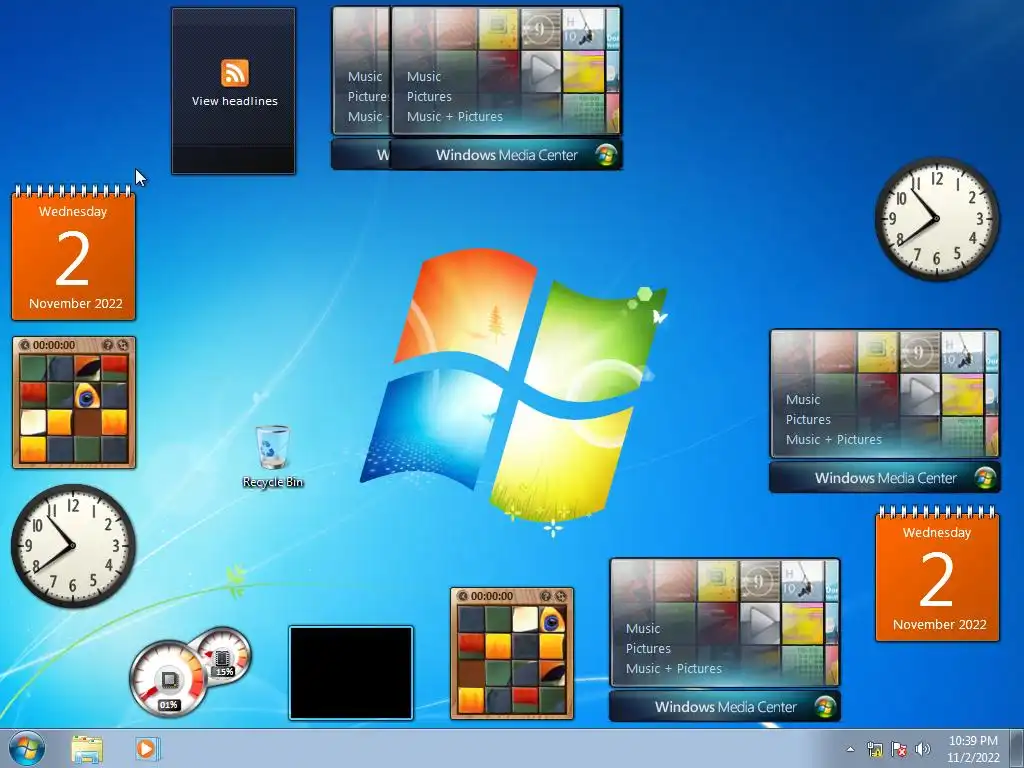Click the View headlines link
The image size is (1024, 768).
[x=234, y=101]
